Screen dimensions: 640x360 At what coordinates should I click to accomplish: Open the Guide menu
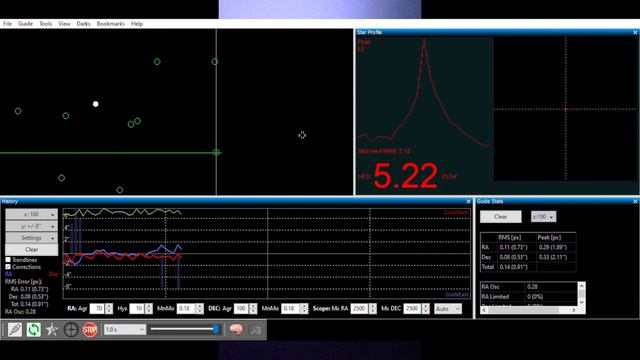point(25,24)
